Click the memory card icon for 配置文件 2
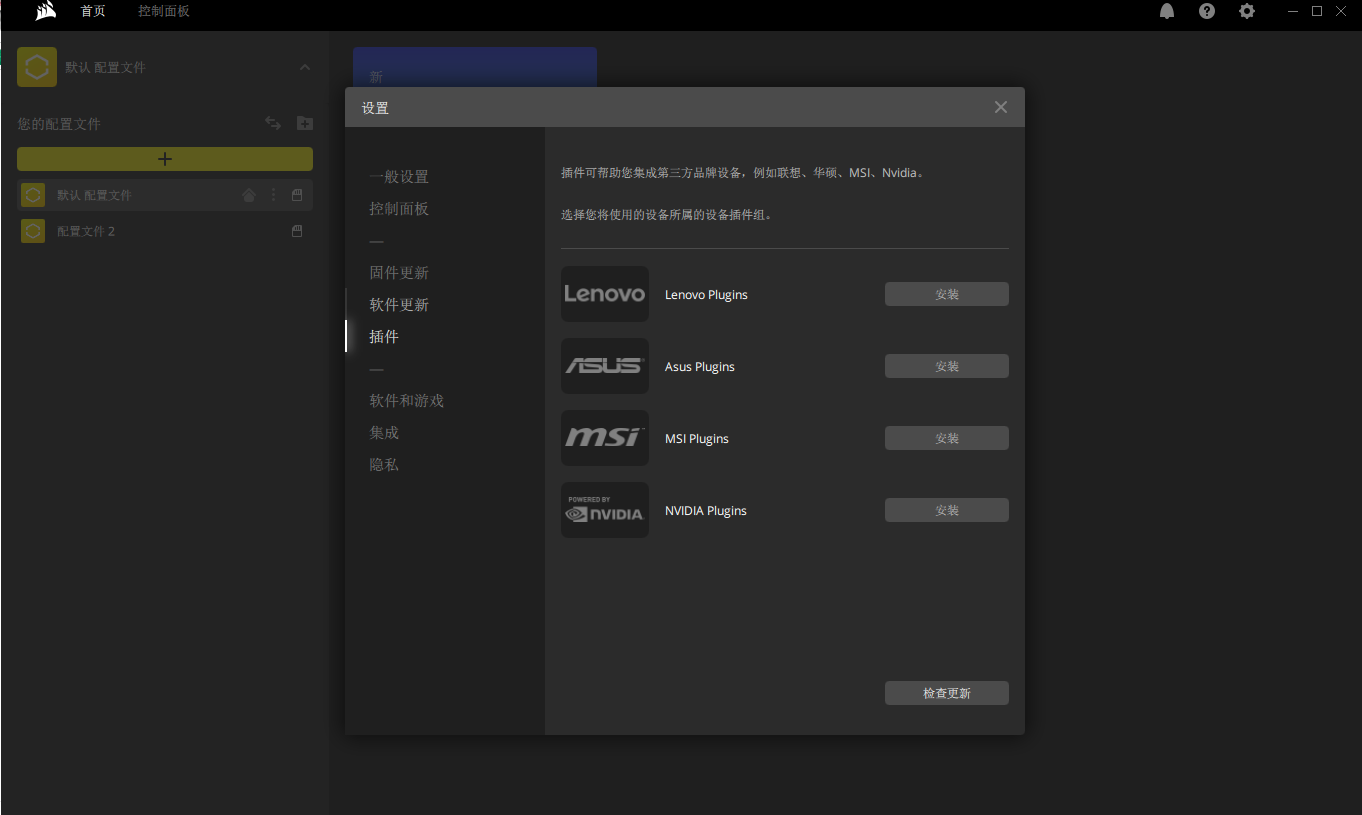The image size is (1362, 815). point(297,231)
